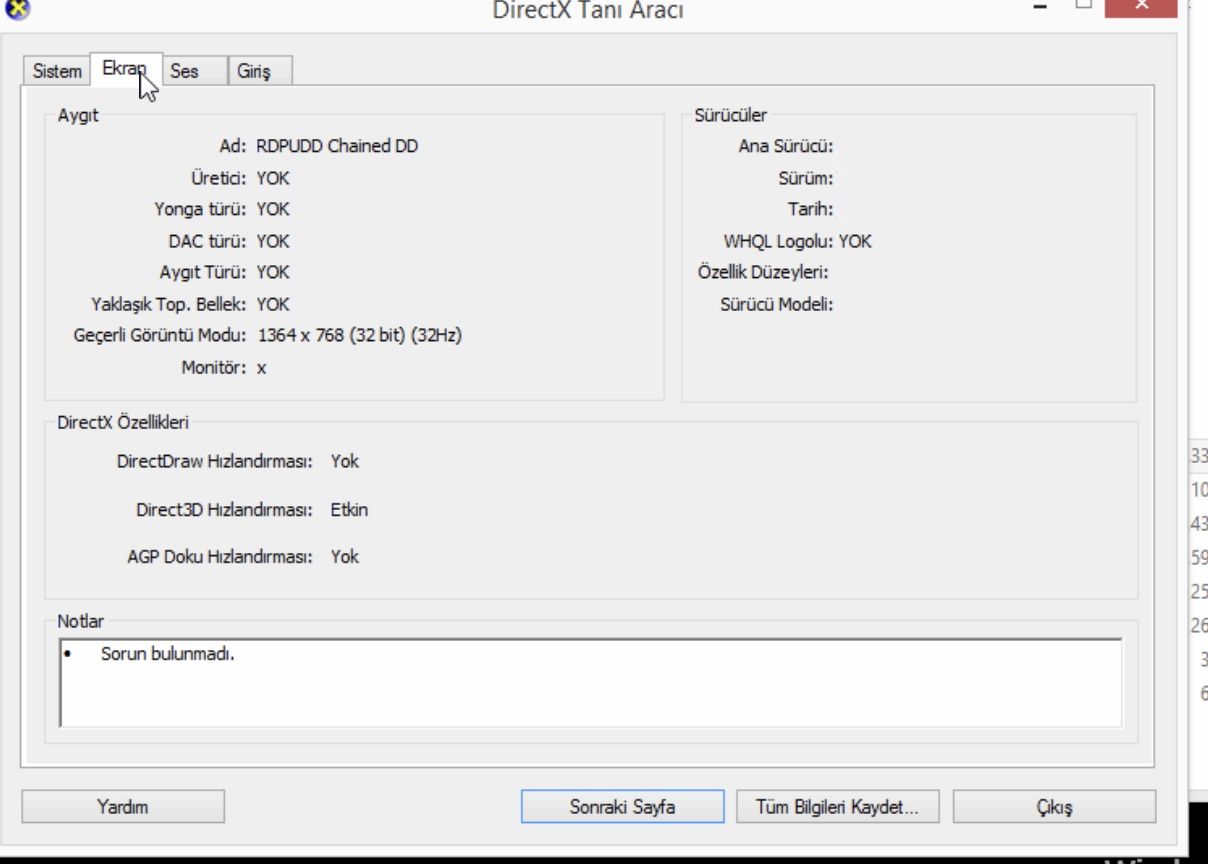Click the DAC türü 'YOK' value
1208x864 pixels.
pyautogui.click(x=273, y=241)
